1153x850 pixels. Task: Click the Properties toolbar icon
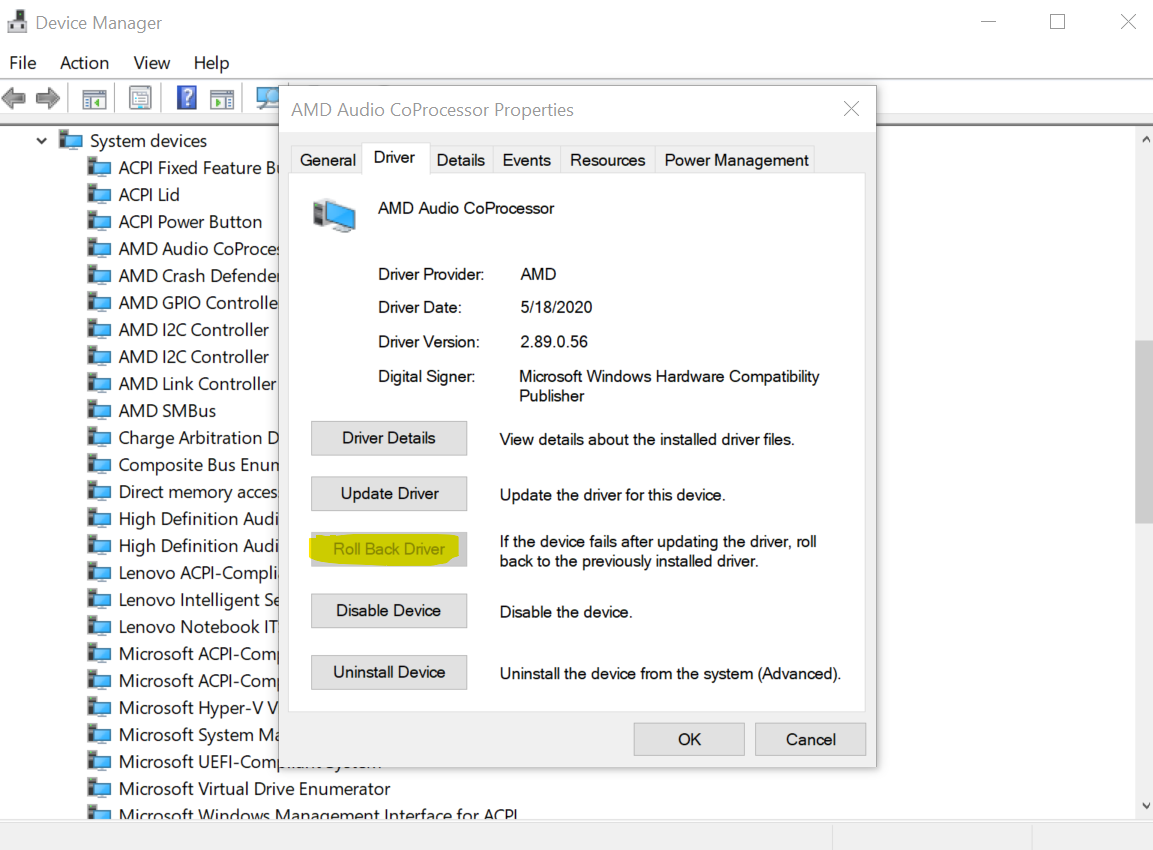pyautogui.click(x=140, y=98)
